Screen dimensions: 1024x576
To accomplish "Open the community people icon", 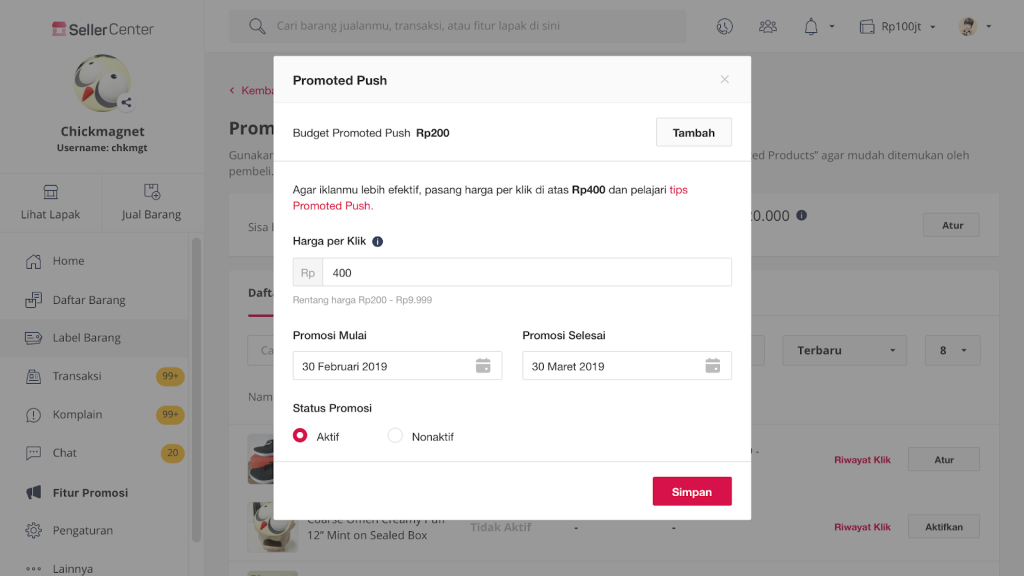I will click(767, 26).
